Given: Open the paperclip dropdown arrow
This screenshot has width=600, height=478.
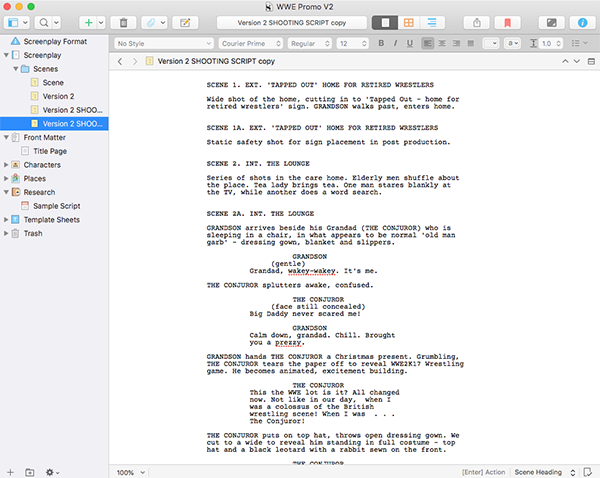Looking at the screenshot, I should (163, 23).
